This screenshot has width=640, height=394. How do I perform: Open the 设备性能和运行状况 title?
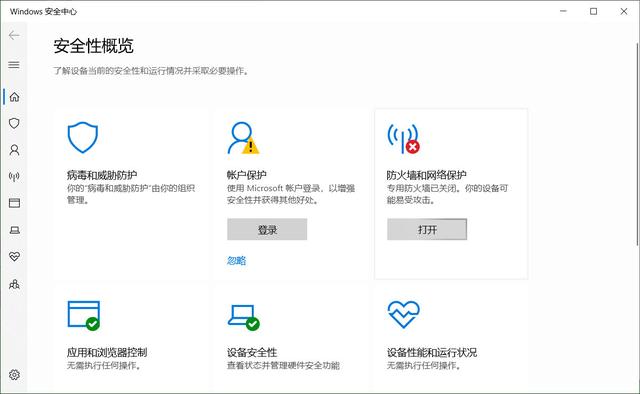tap(432, 352)
